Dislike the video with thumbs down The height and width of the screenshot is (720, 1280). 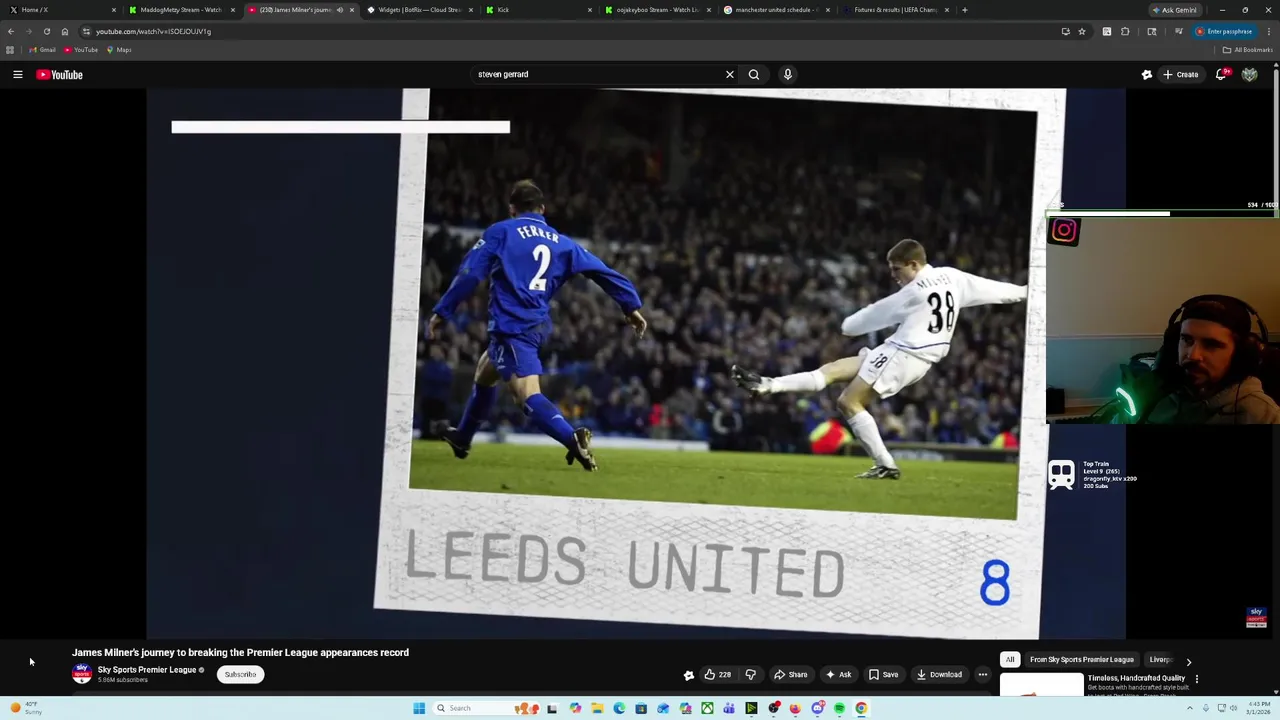[x=751, y=674]
